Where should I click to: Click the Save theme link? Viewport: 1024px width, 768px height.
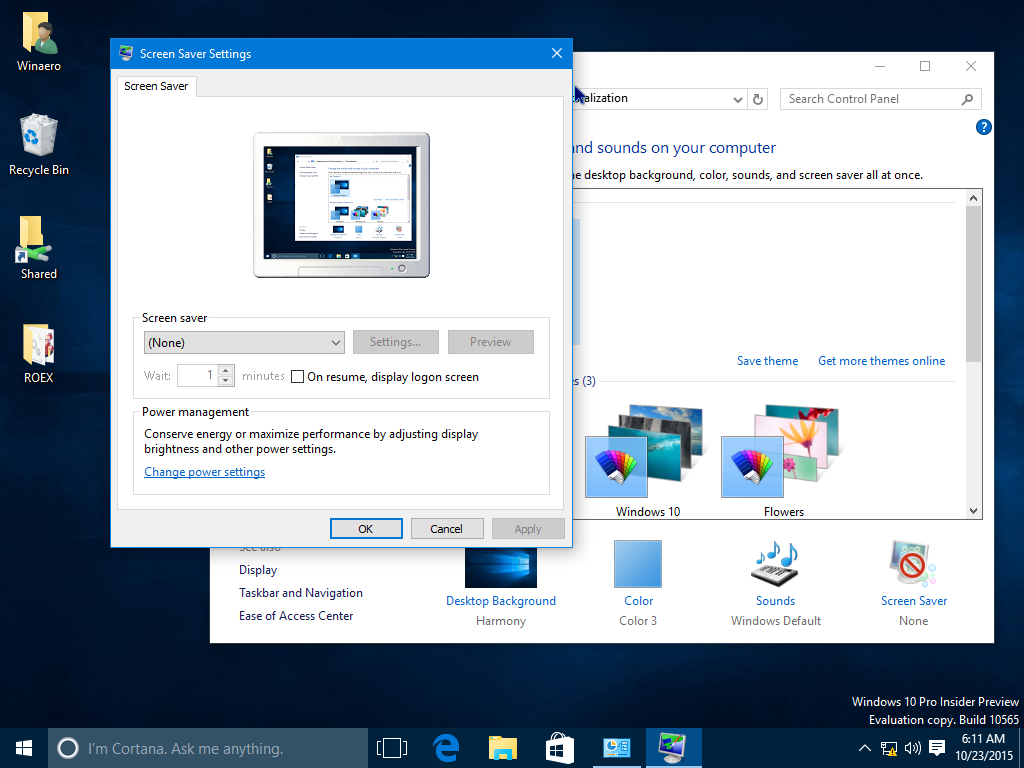point(767,361)
